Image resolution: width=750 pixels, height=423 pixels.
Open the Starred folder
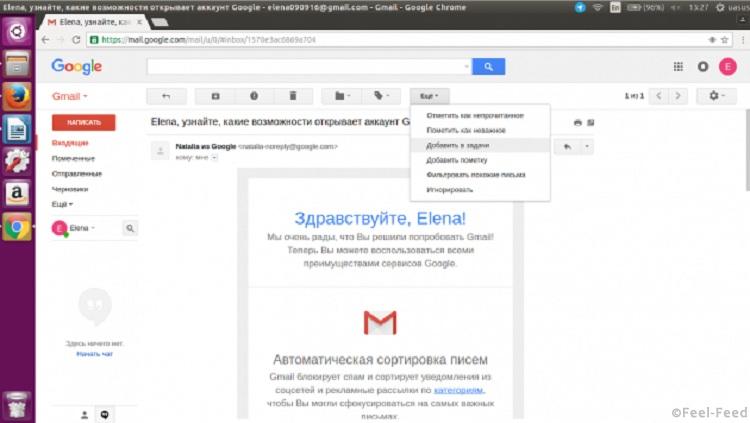coord(73,158)
